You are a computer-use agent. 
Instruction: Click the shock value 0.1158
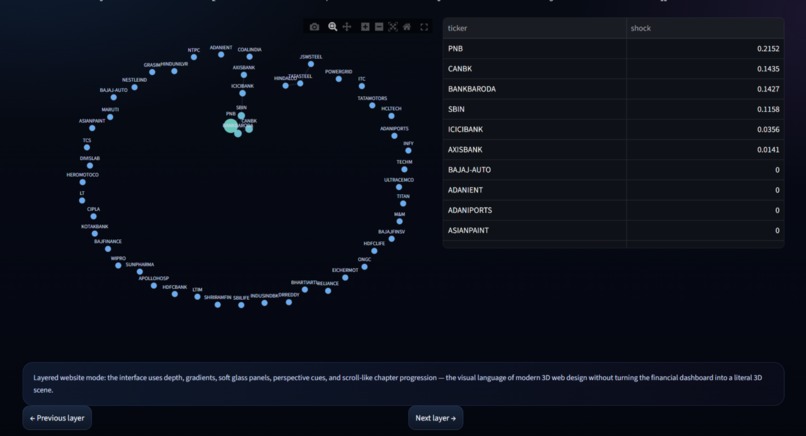768,109
